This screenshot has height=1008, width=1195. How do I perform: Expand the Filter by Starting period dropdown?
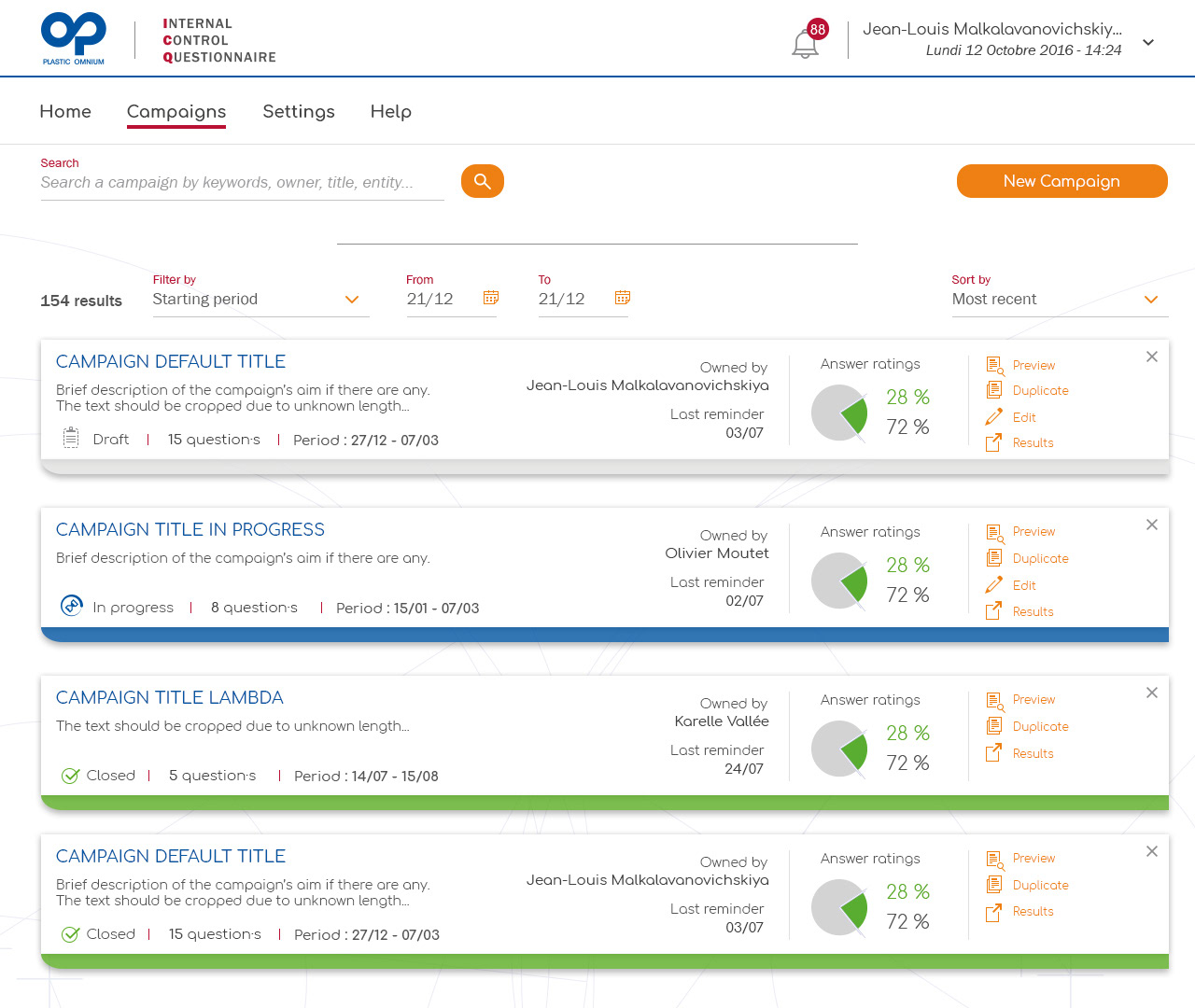click(260, 300)
